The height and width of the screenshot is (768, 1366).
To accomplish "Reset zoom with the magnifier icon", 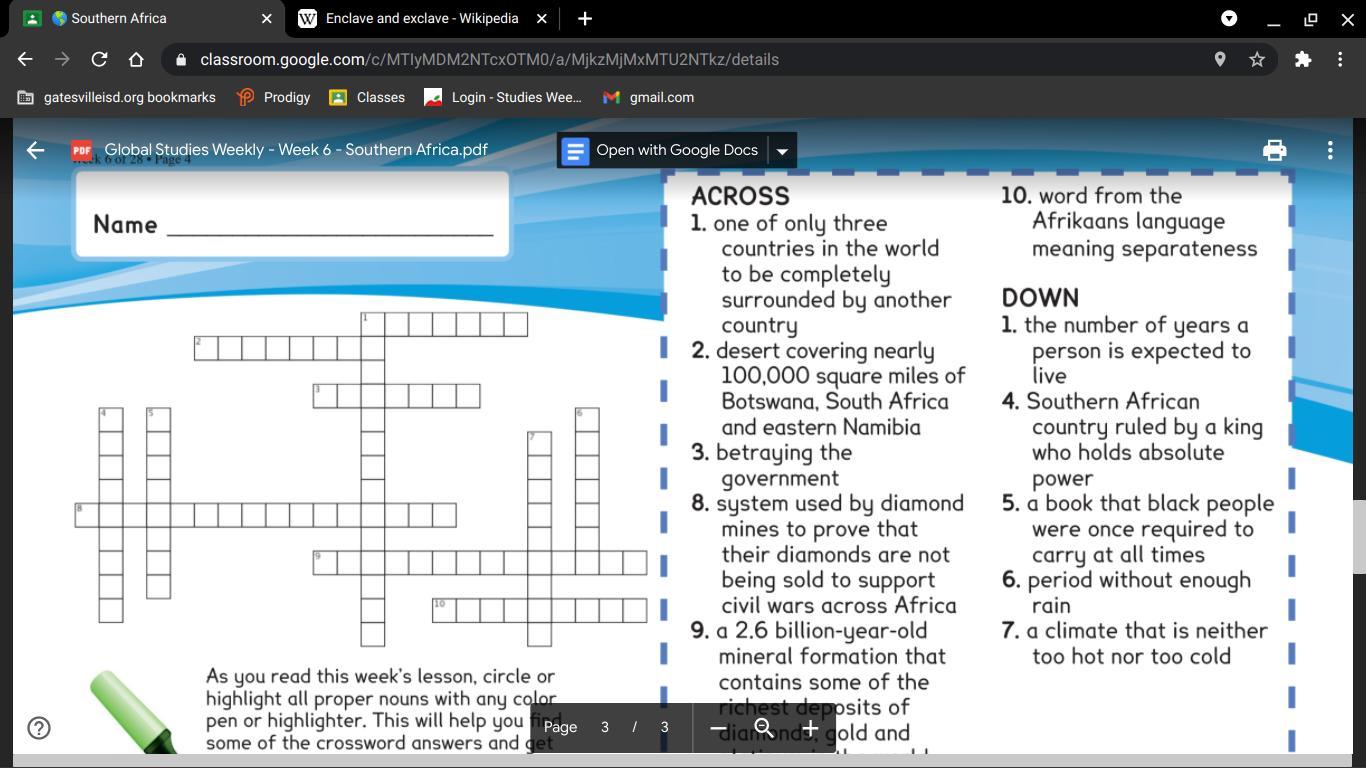I will click(763, 728).
